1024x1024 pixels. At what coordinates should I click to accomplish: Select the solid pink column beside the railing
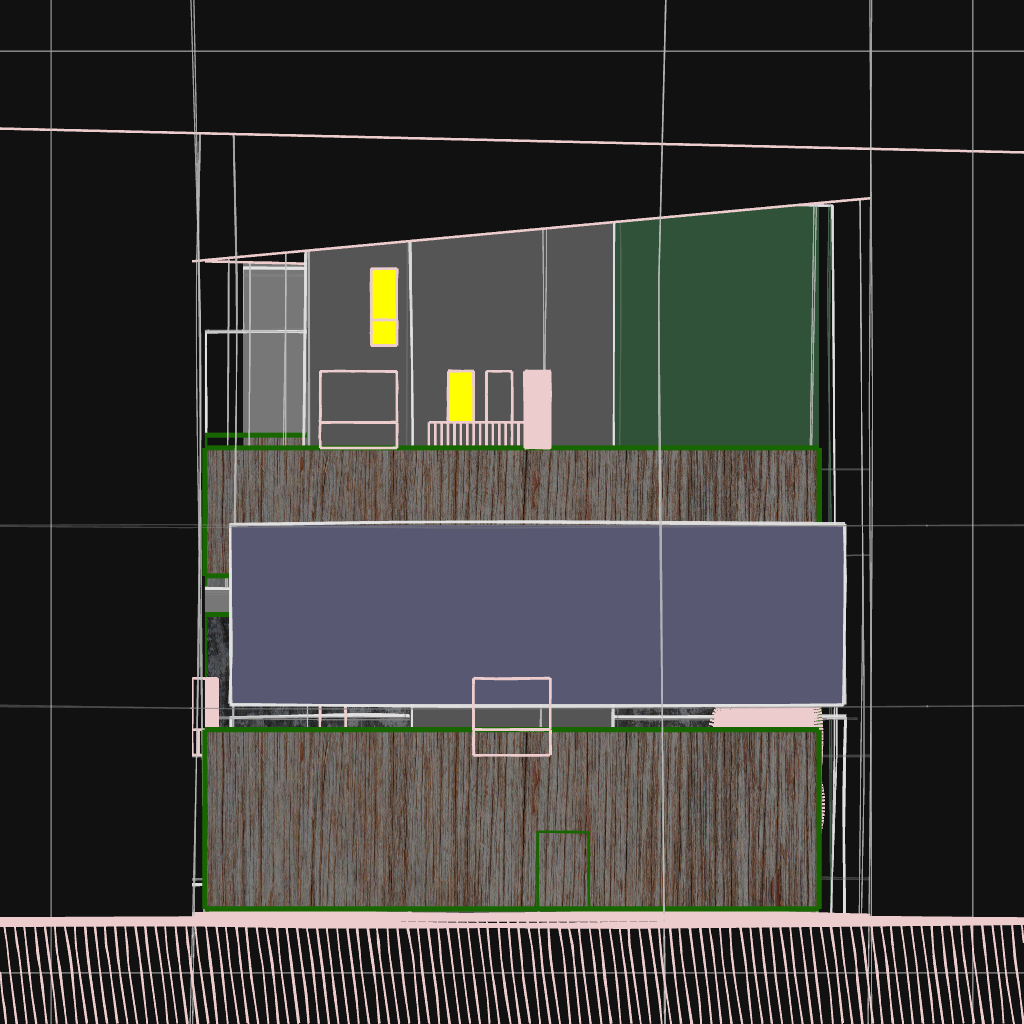point(537,409)
